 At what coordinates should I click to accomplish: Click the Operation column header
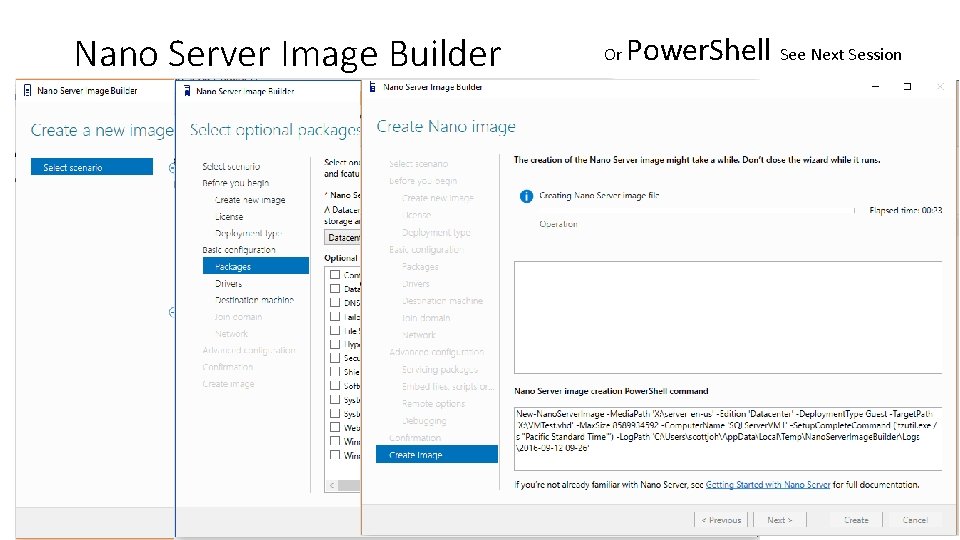pyautogui.click(x=558, y=224)
